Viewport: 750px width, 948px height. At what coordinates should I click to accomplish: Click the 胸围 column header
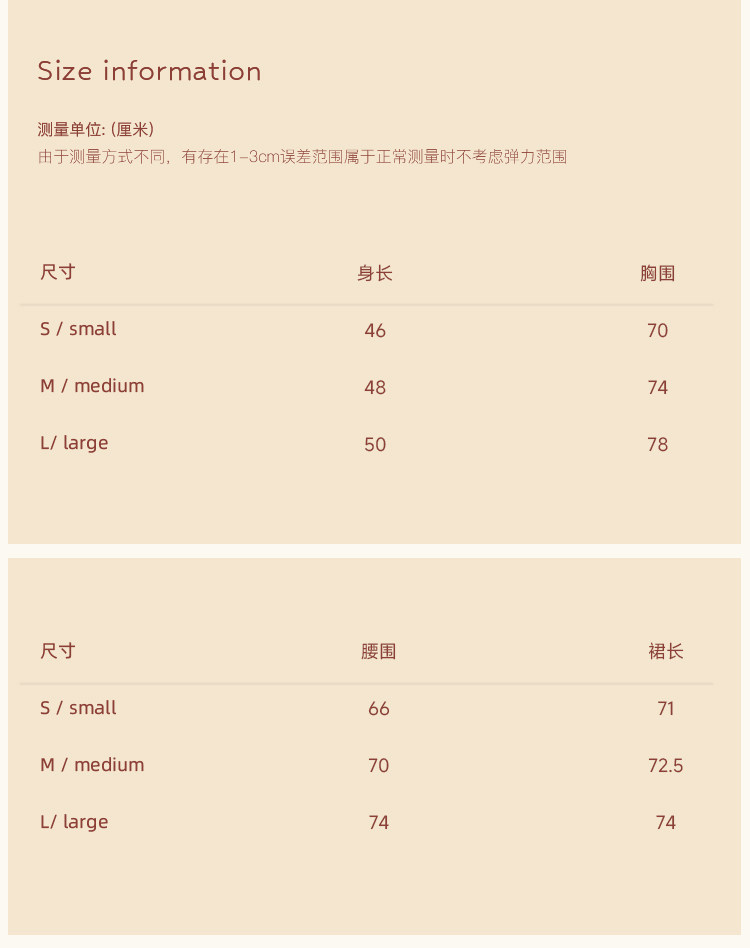(x=657, y=273)
